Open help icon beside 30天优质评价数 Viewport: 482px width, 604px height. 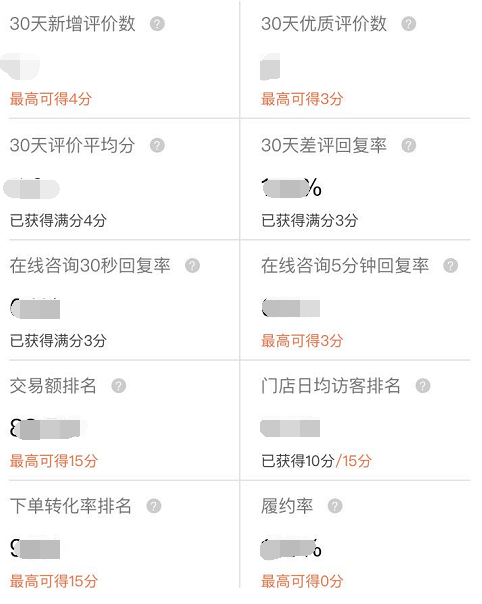click(408, 24)
